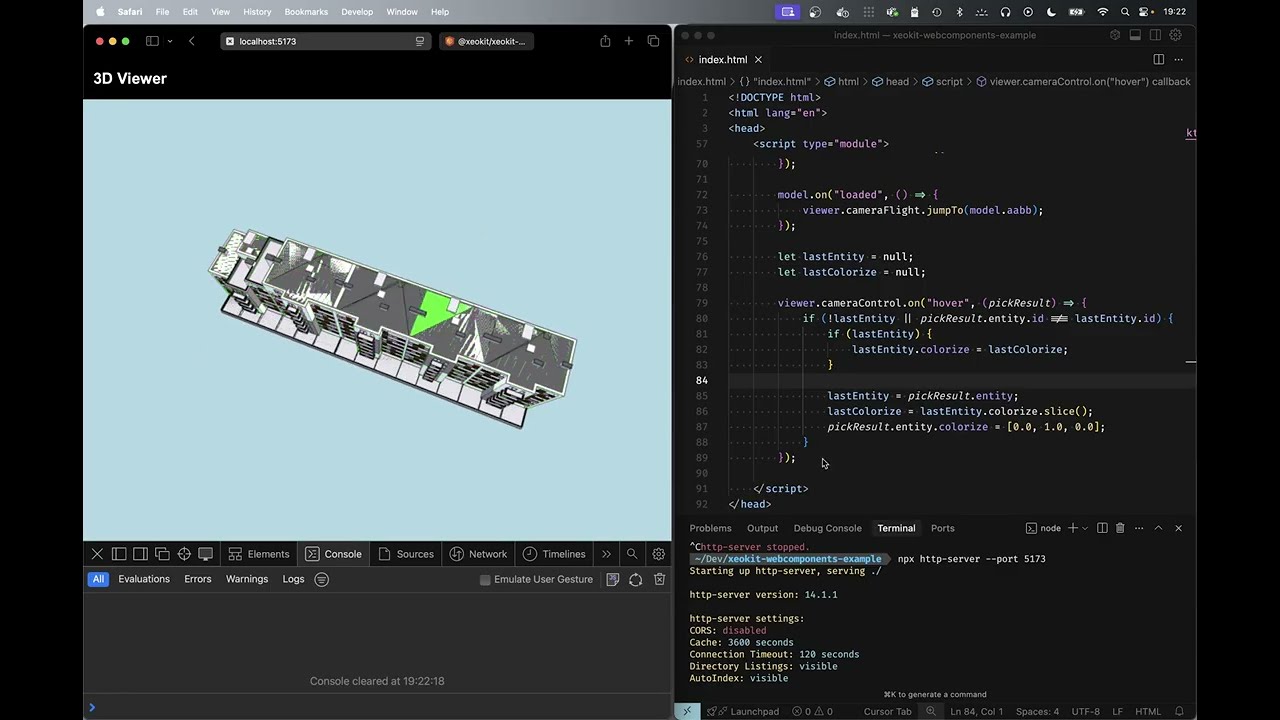Open the Problems panel tab
Screen dimensions: 1280x720
coord(710,528)
